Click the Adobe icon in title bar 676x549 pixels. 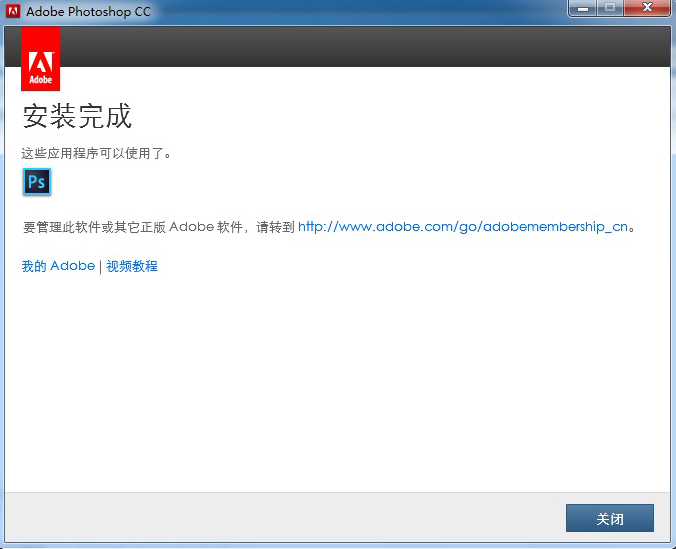(13, 11)
